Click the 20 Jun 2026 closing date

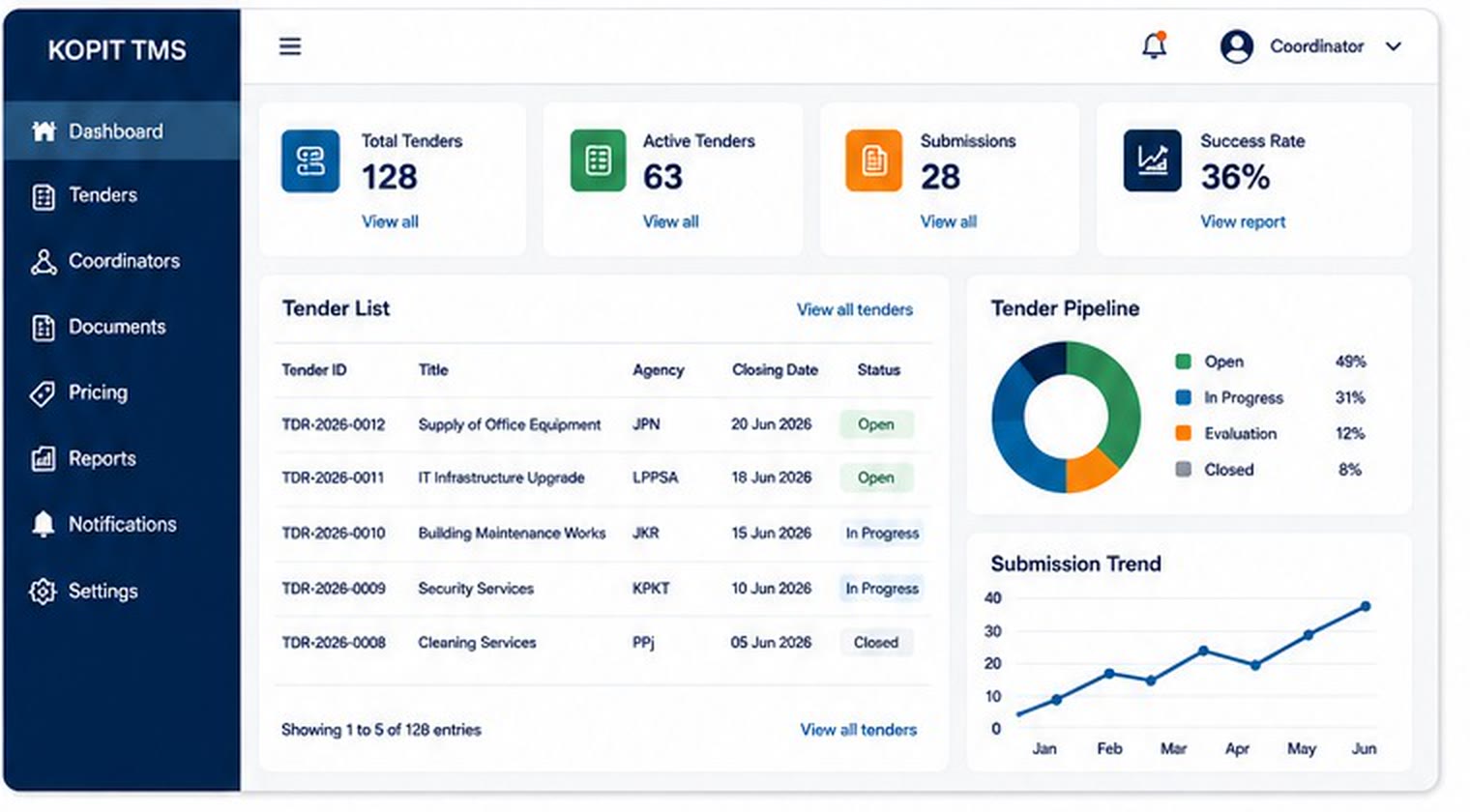click(771, 424)
